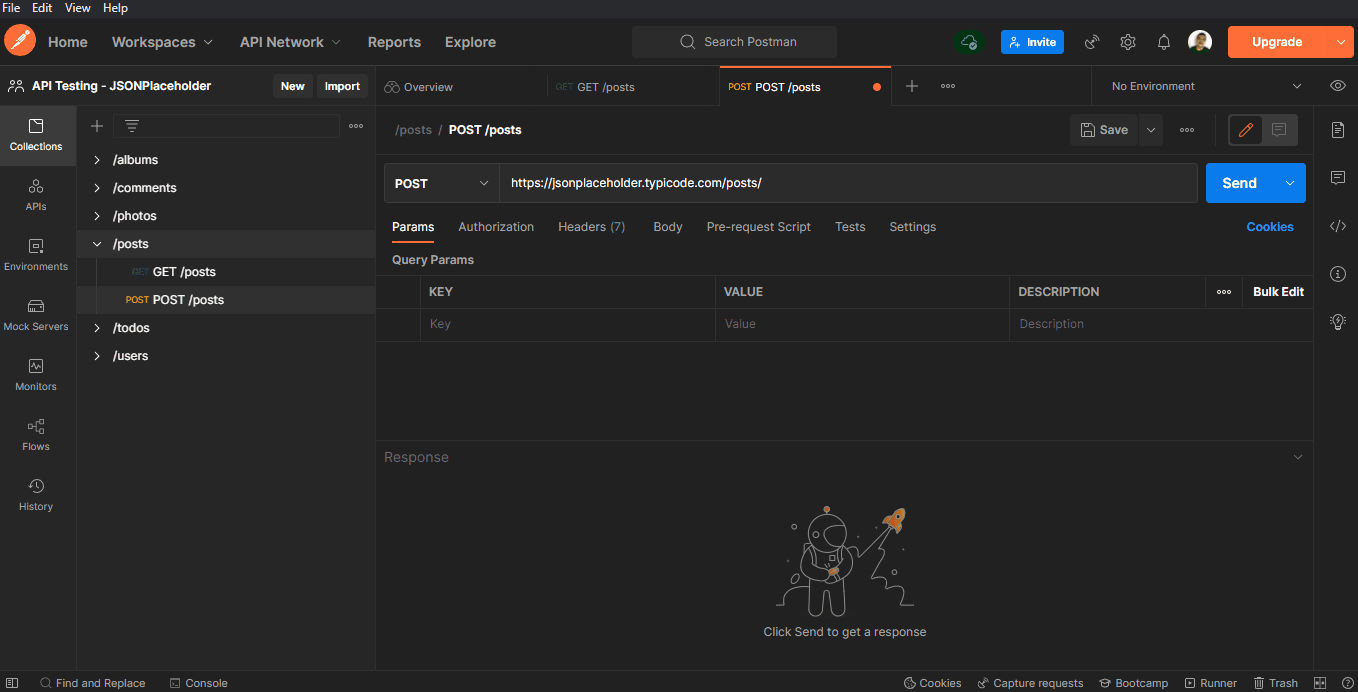
Task: Open the POST HTTP method dropdown
Action: tap(441, 184)
